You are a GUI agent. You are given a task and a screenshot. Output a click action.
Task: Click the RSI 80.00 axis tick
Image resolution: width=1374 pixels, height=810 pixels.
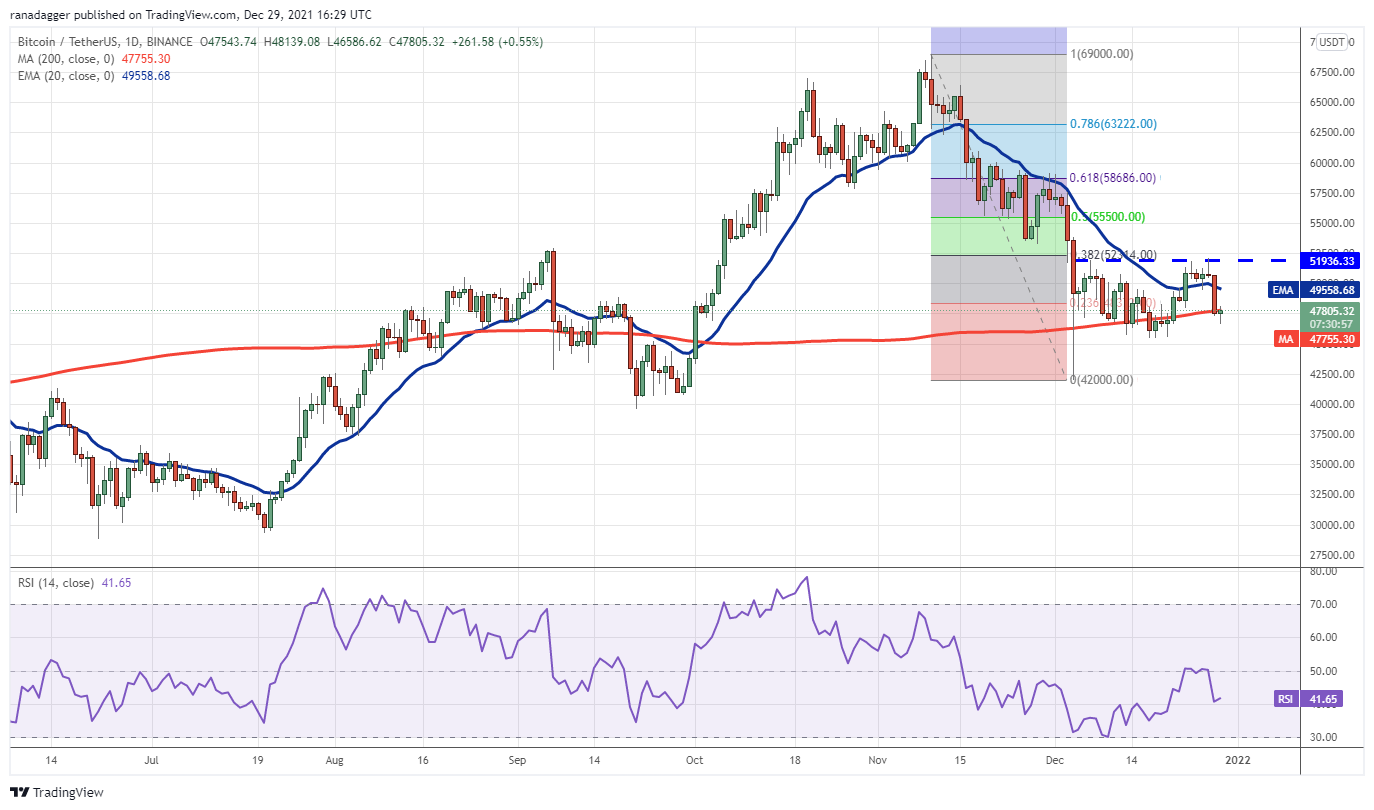click(1321, 571)
